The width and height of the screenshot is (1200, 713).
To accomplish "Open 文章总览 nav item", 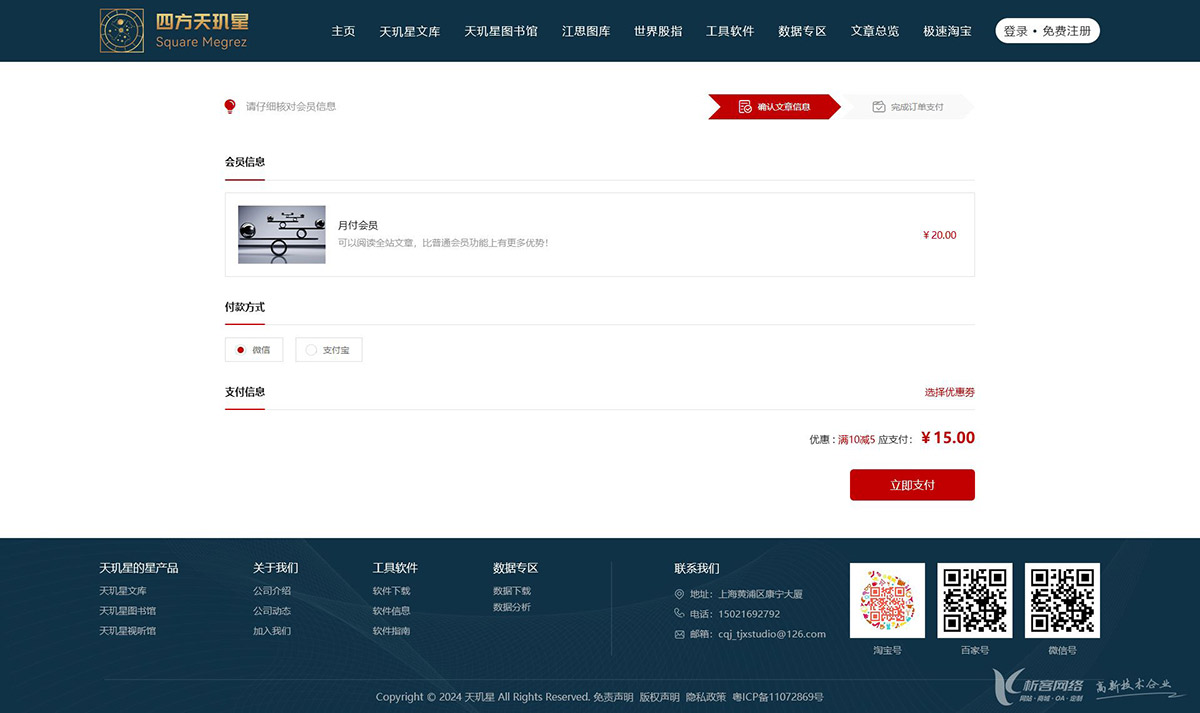I will [875, 31].
